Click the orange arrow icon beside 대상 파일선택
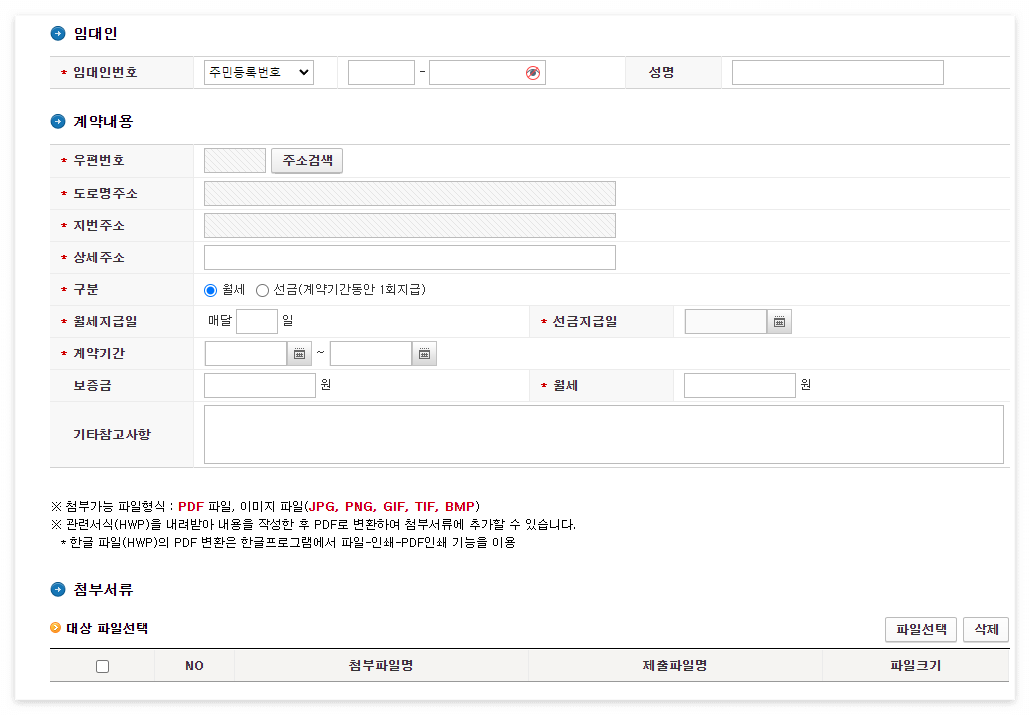The height and width of the screenshot is (715, 1030). [57, 628]
